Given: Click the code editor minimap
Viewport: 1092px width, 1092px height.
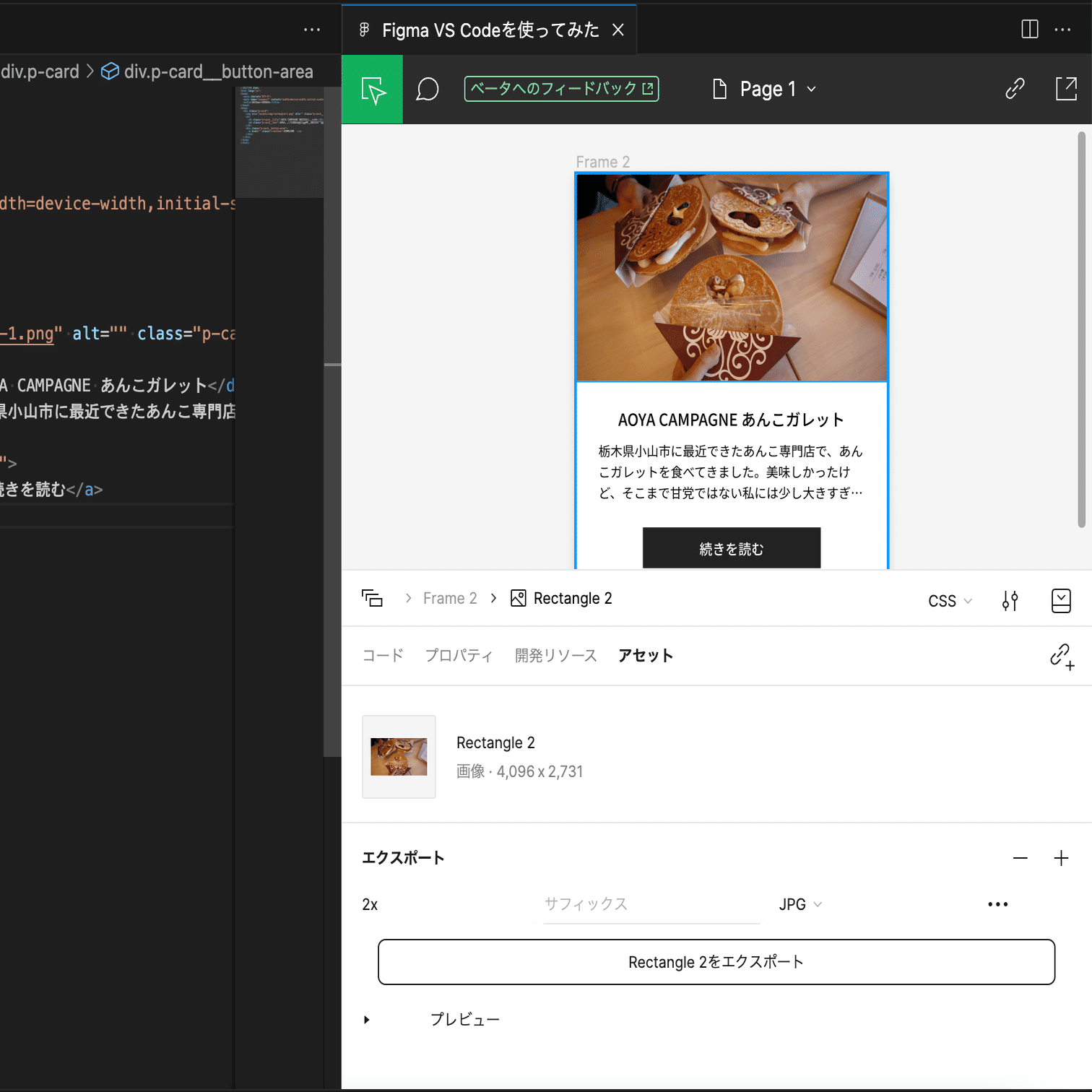Looking at the screenshot, I should click(280, 142).
